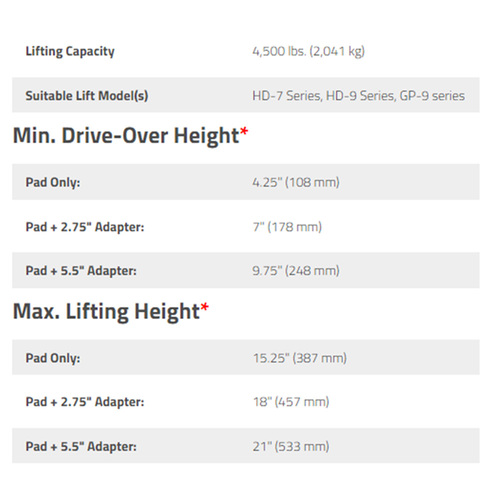Click Pad + 2.75" Adapter under Max. Lifting Height
This screenshot has width=500, height=500.
click(x=85, y=402)
